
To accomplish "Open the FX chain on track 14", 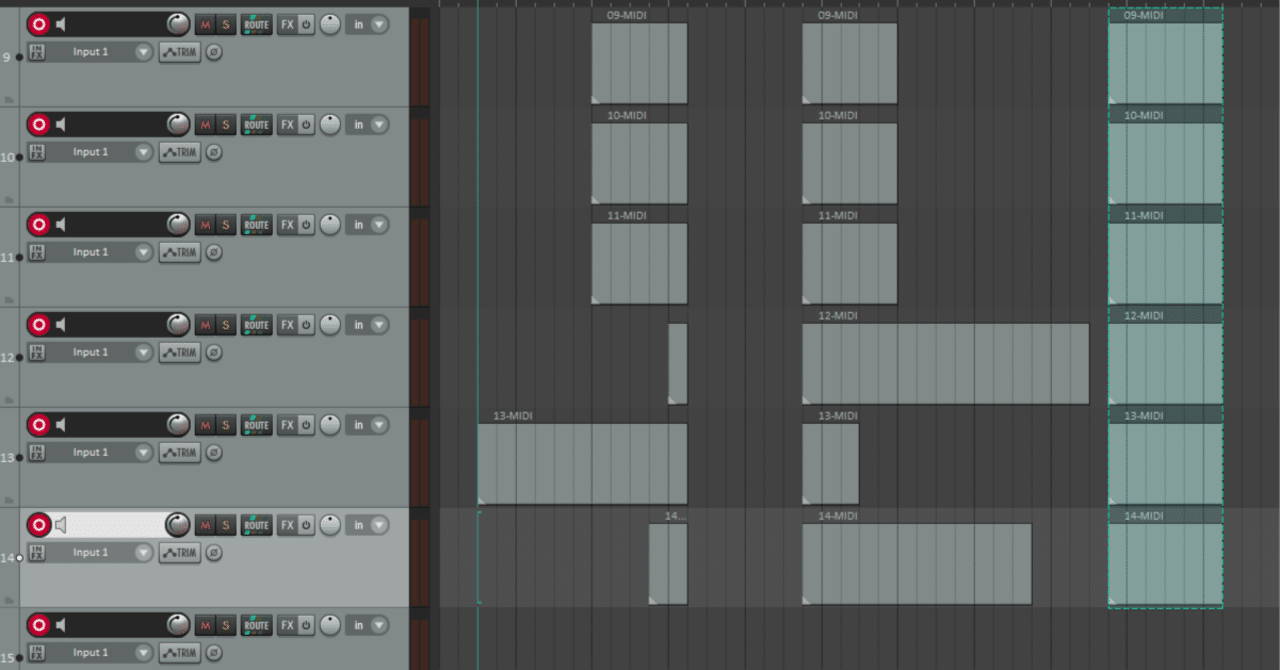I will tap(287, 524).
